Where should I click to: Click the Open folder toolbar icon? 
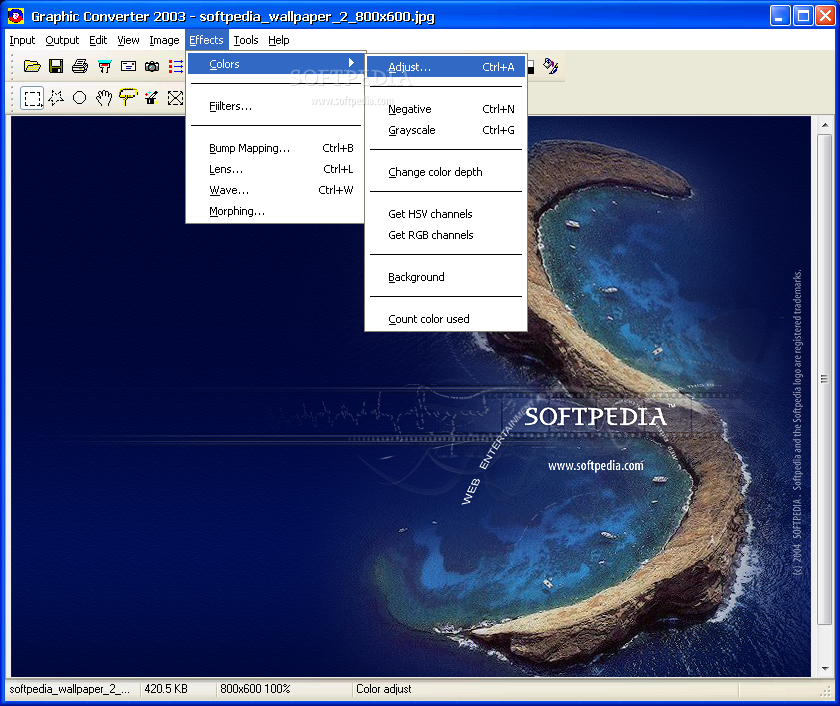click(32, 66)
